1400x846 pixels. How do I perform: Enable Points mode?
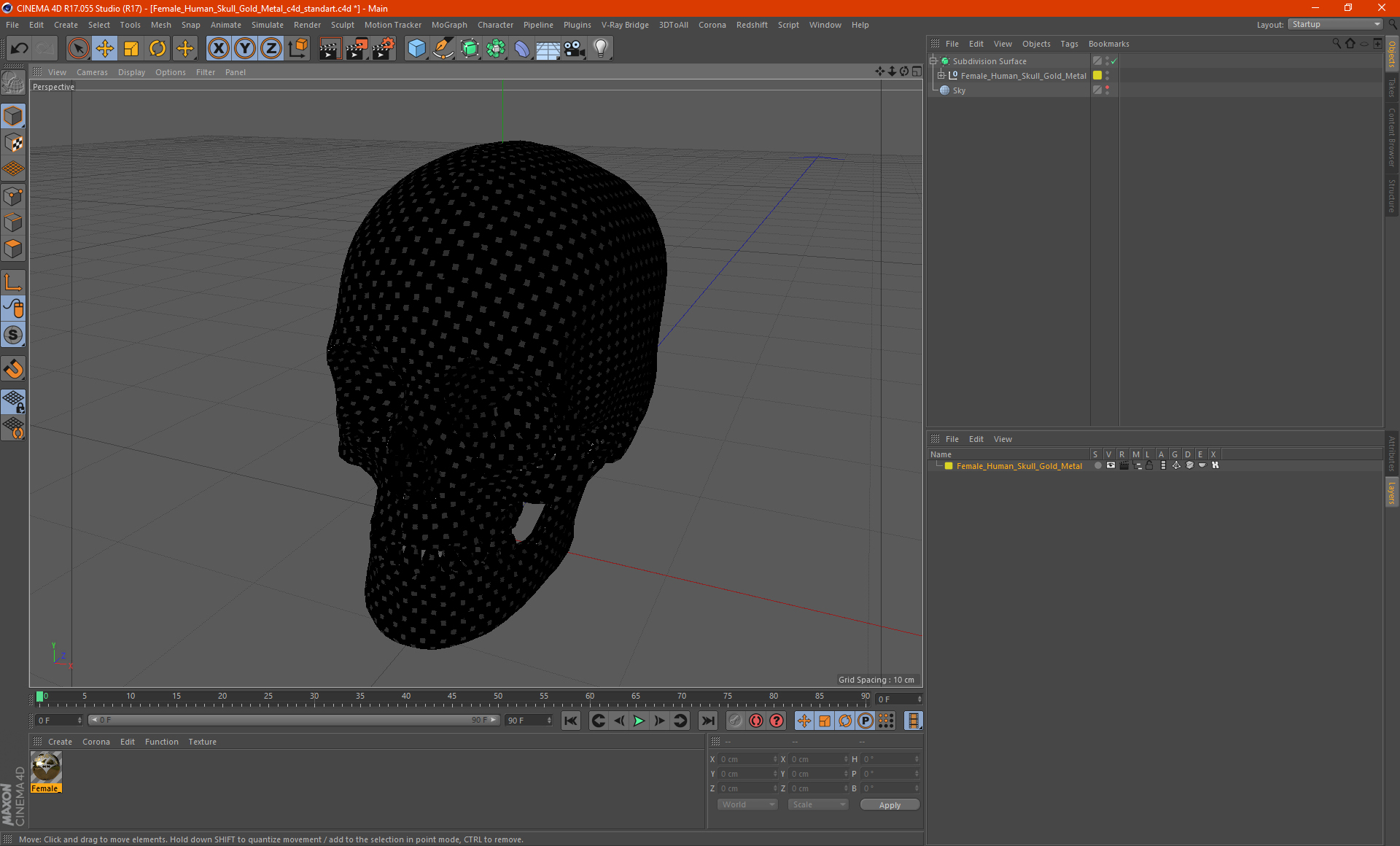tap(13, 196)
